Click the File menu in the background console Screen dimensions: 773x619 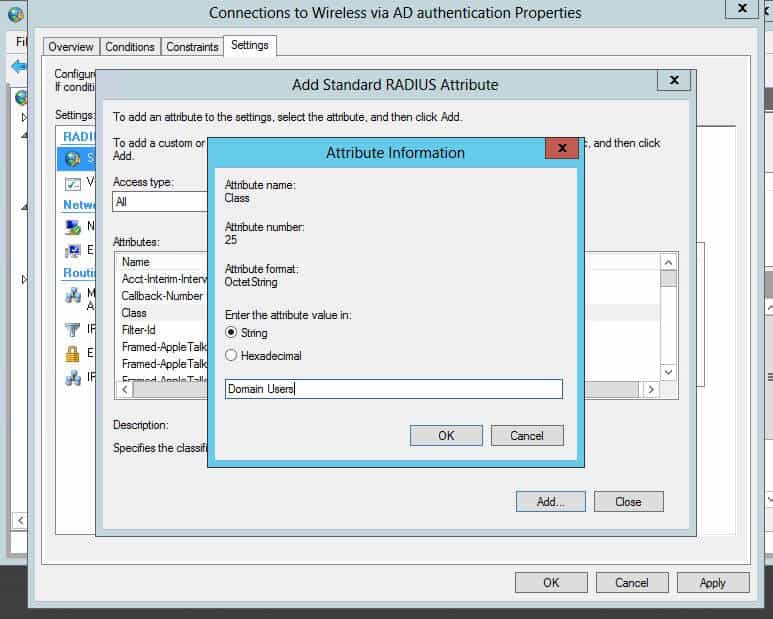point(21,41)
